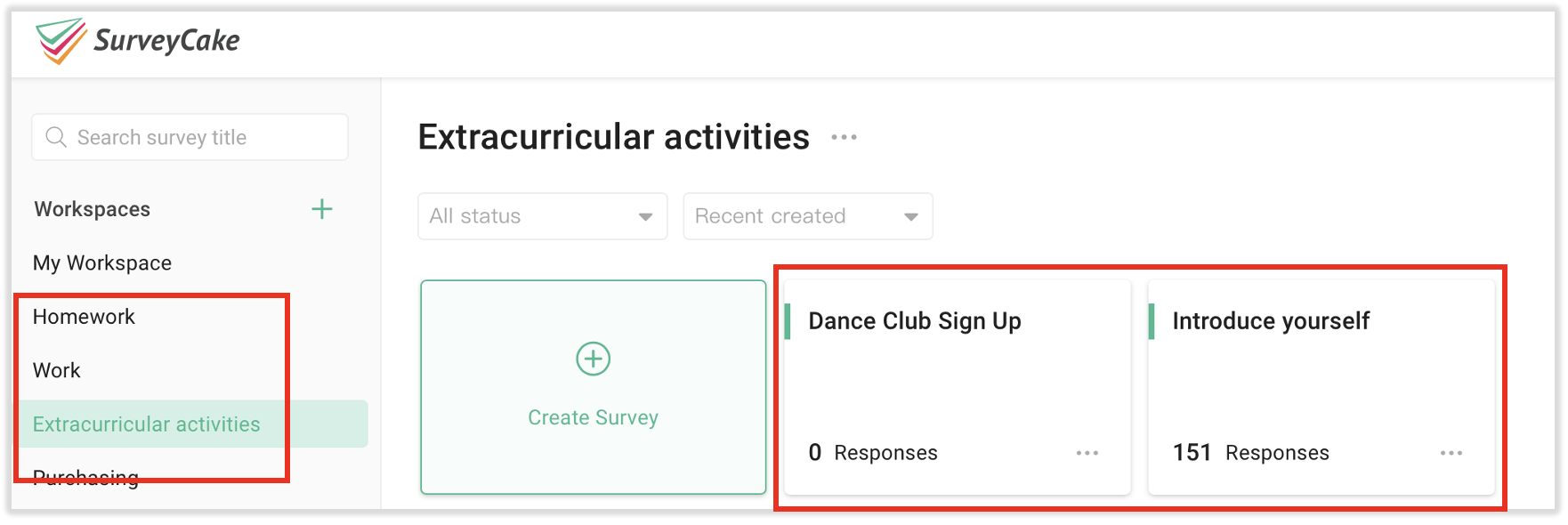
Task: Click inside the Search survey title field
Action: point(189,137)
